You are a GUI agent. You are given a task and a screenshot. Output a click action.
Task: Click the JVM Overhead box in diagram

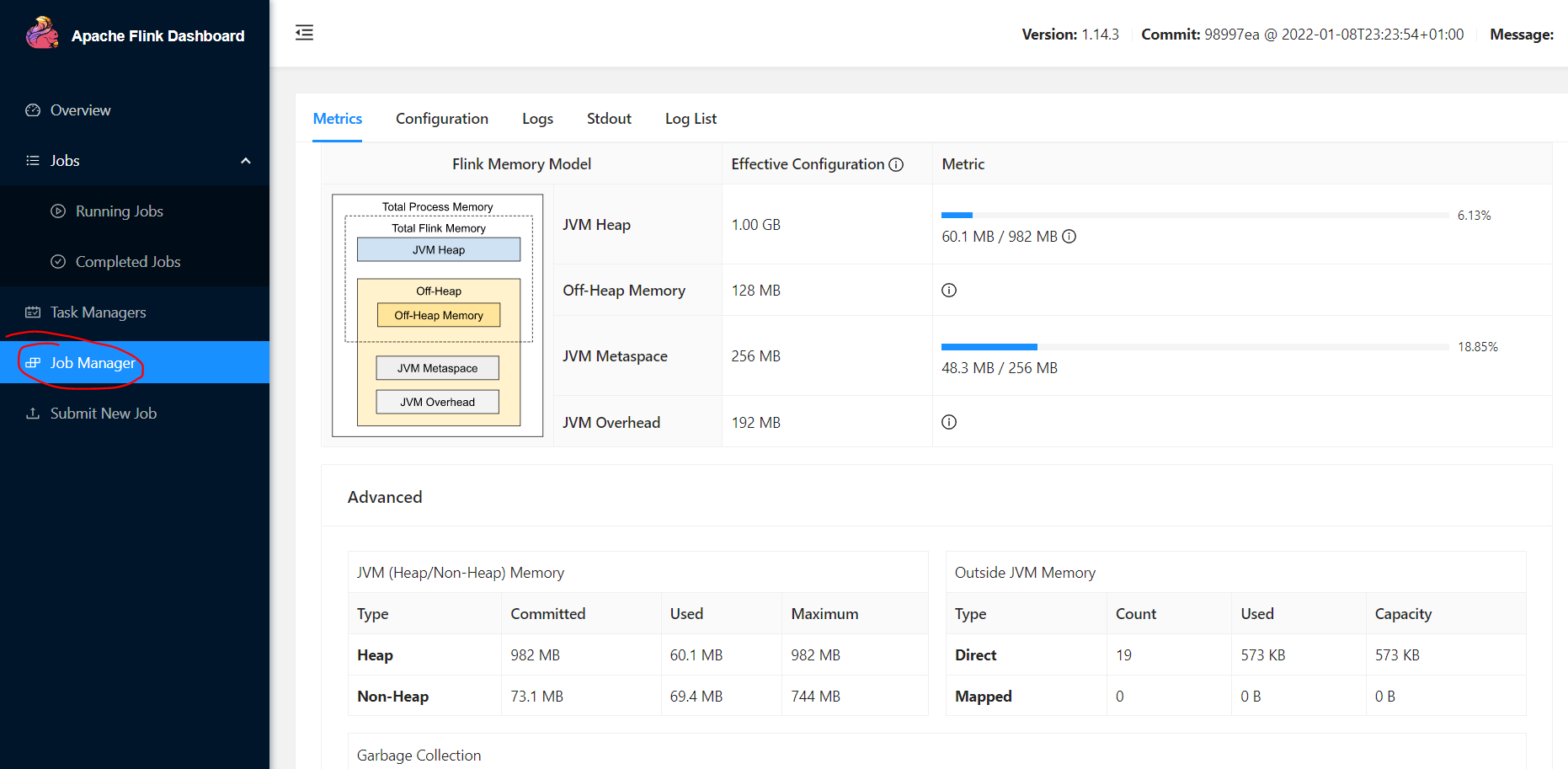[x=438, y=402]
